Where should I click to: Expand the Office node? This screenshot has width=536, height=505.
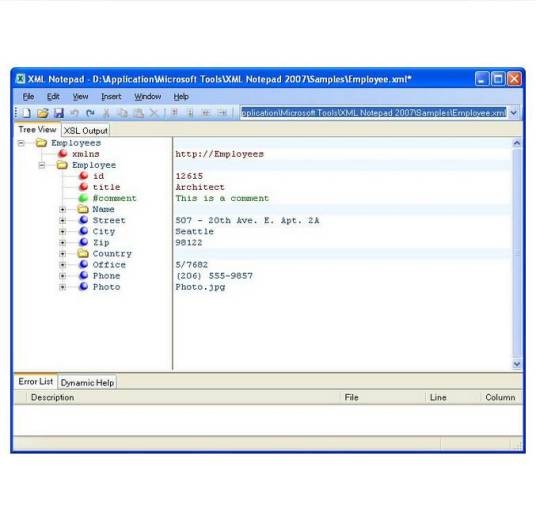pos(63,265)
